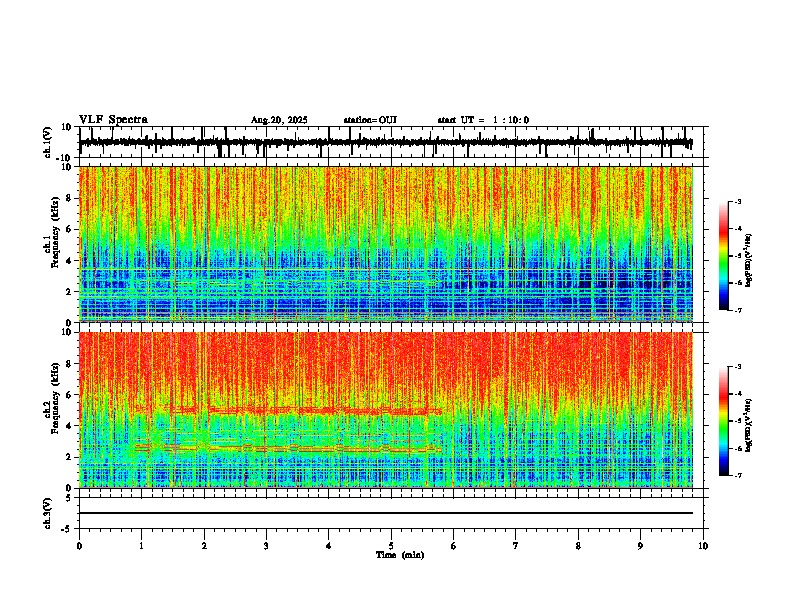792x612 pixels.
Task: Click the "-3" label on the ch.1 colorbar
Action: pos(738,202)
